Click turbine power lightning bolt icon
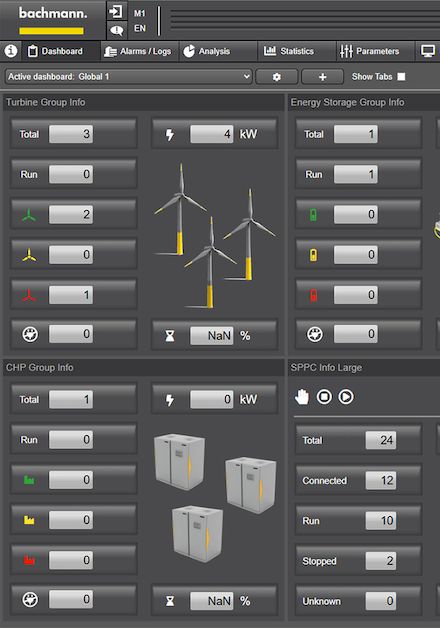The height and width of the screenshot is (628, 440). 170,135
